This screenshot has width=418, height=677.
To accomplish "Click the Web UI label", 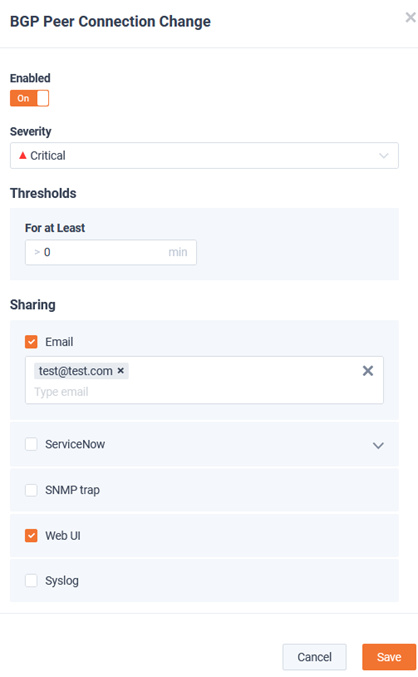I will (x=63, y=536).
